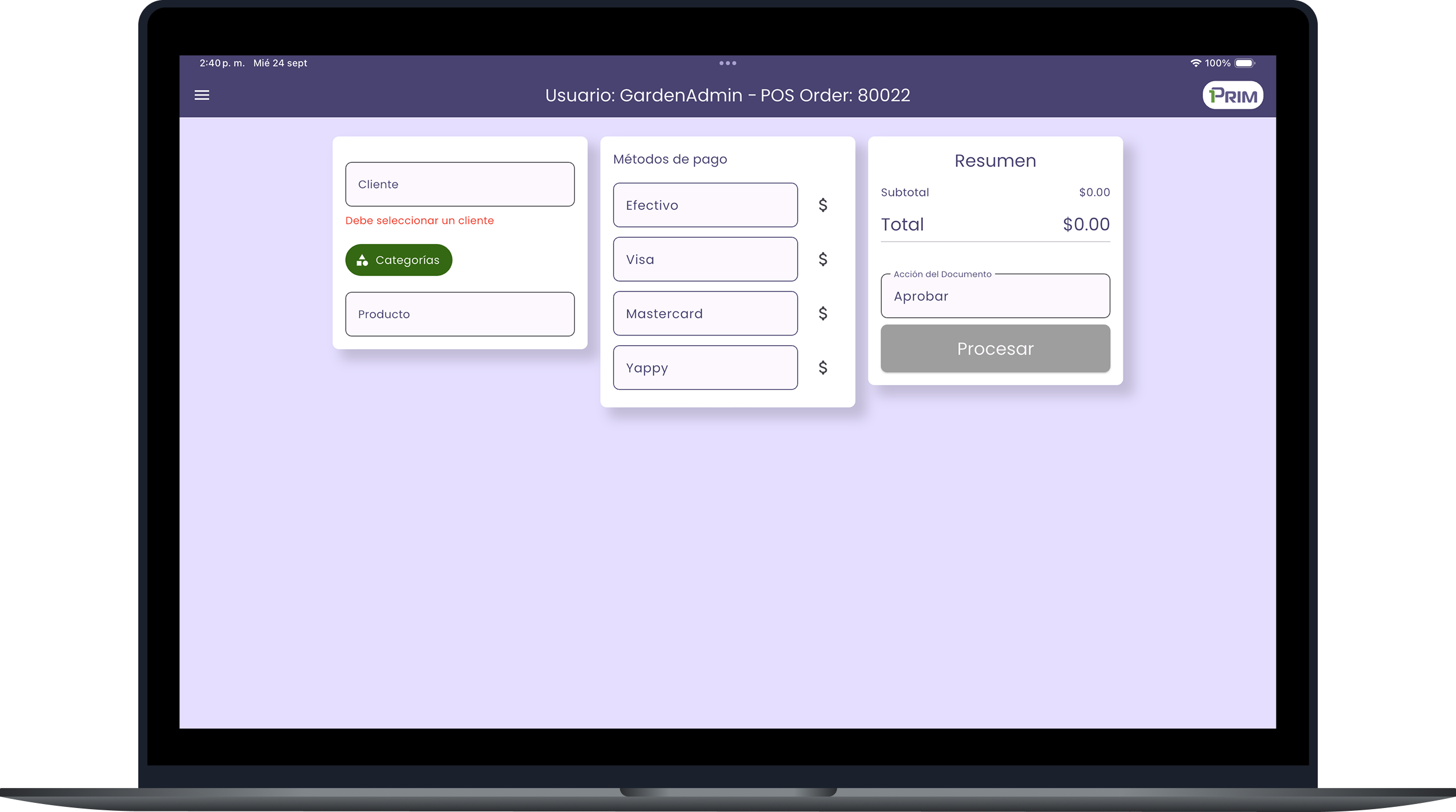Click the dollar icon beside Yappy
The height and width of the screenshot is (812, 1456).
[822, 367]
